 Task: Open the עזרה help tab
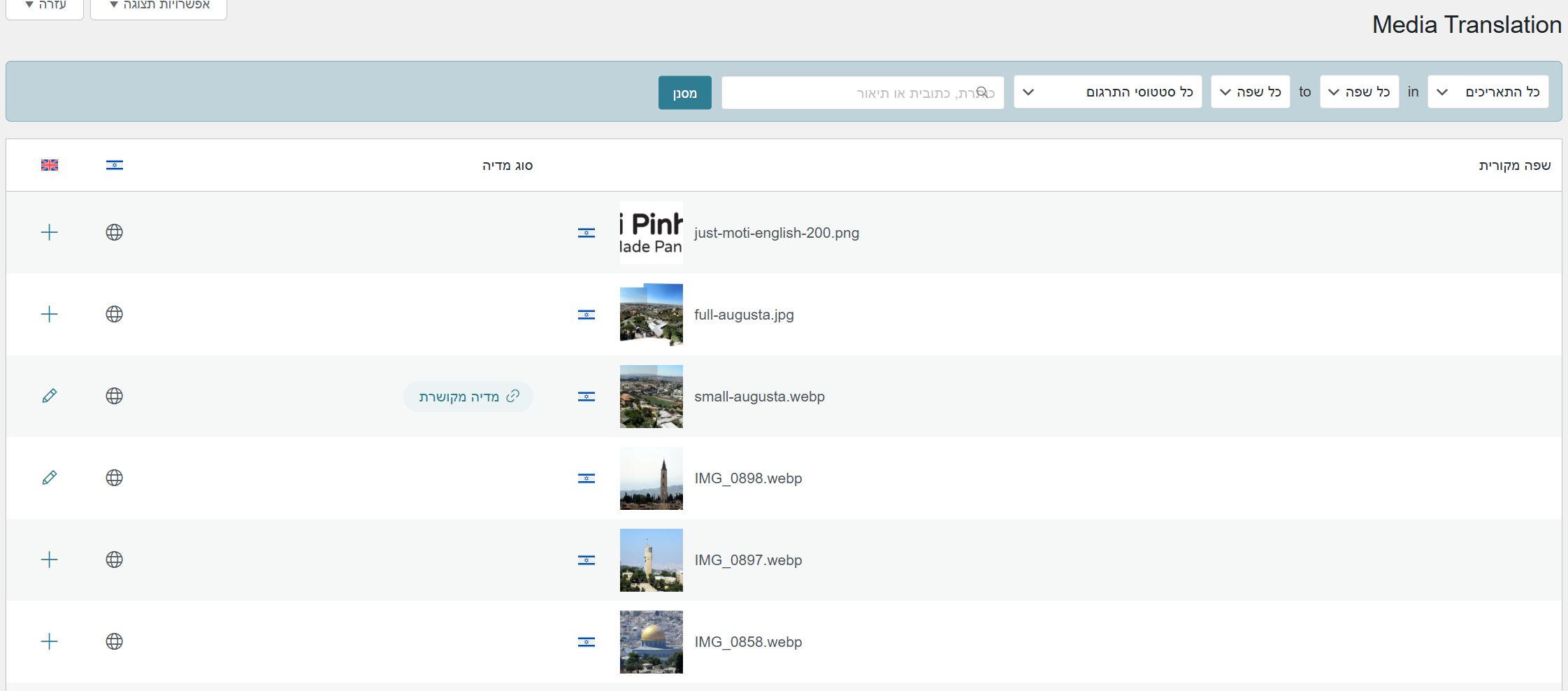pos(45,6)
